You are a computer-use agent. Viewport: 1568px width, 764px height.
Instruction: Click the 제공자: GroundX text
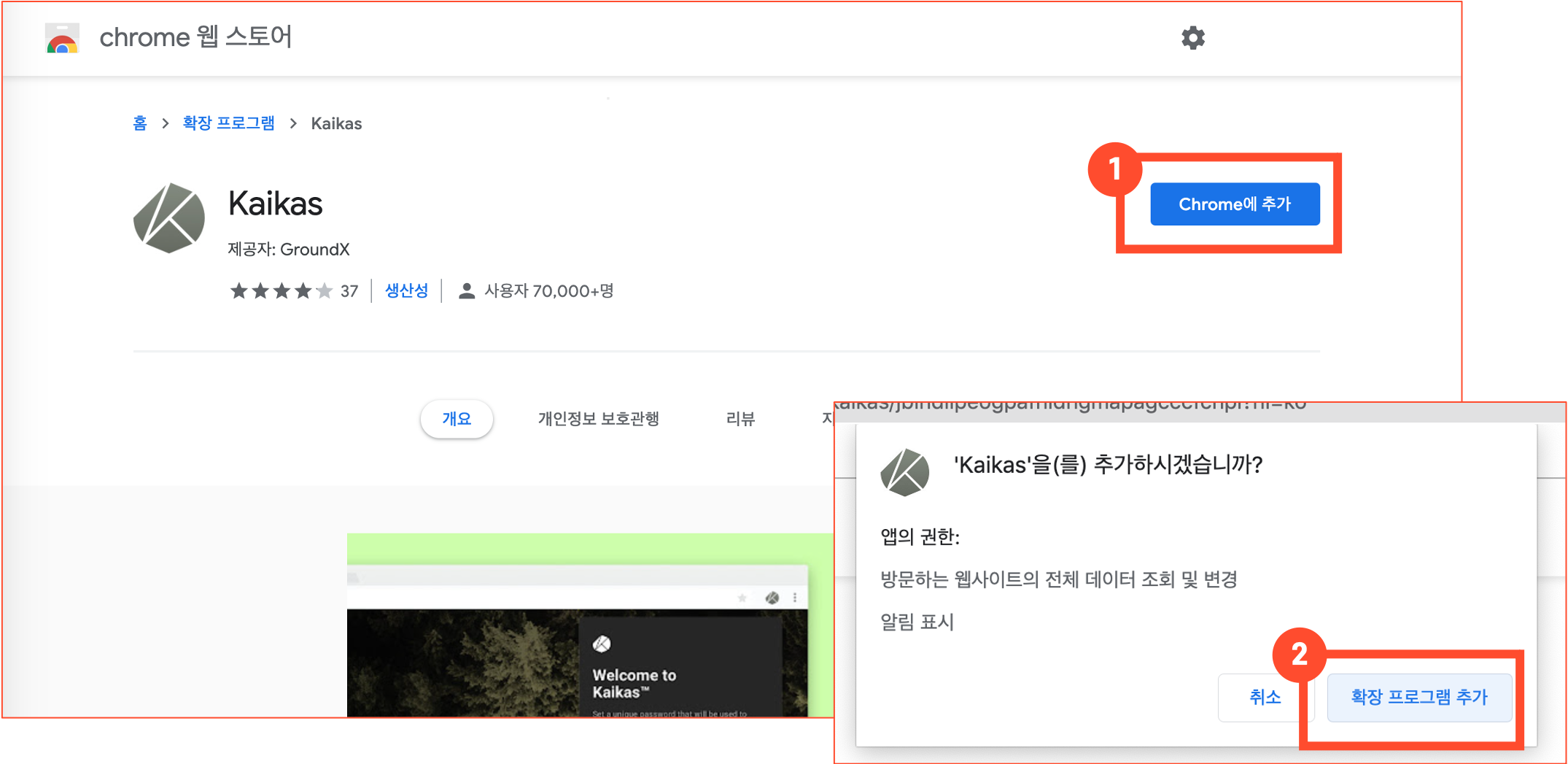click(x=289, y=250)
